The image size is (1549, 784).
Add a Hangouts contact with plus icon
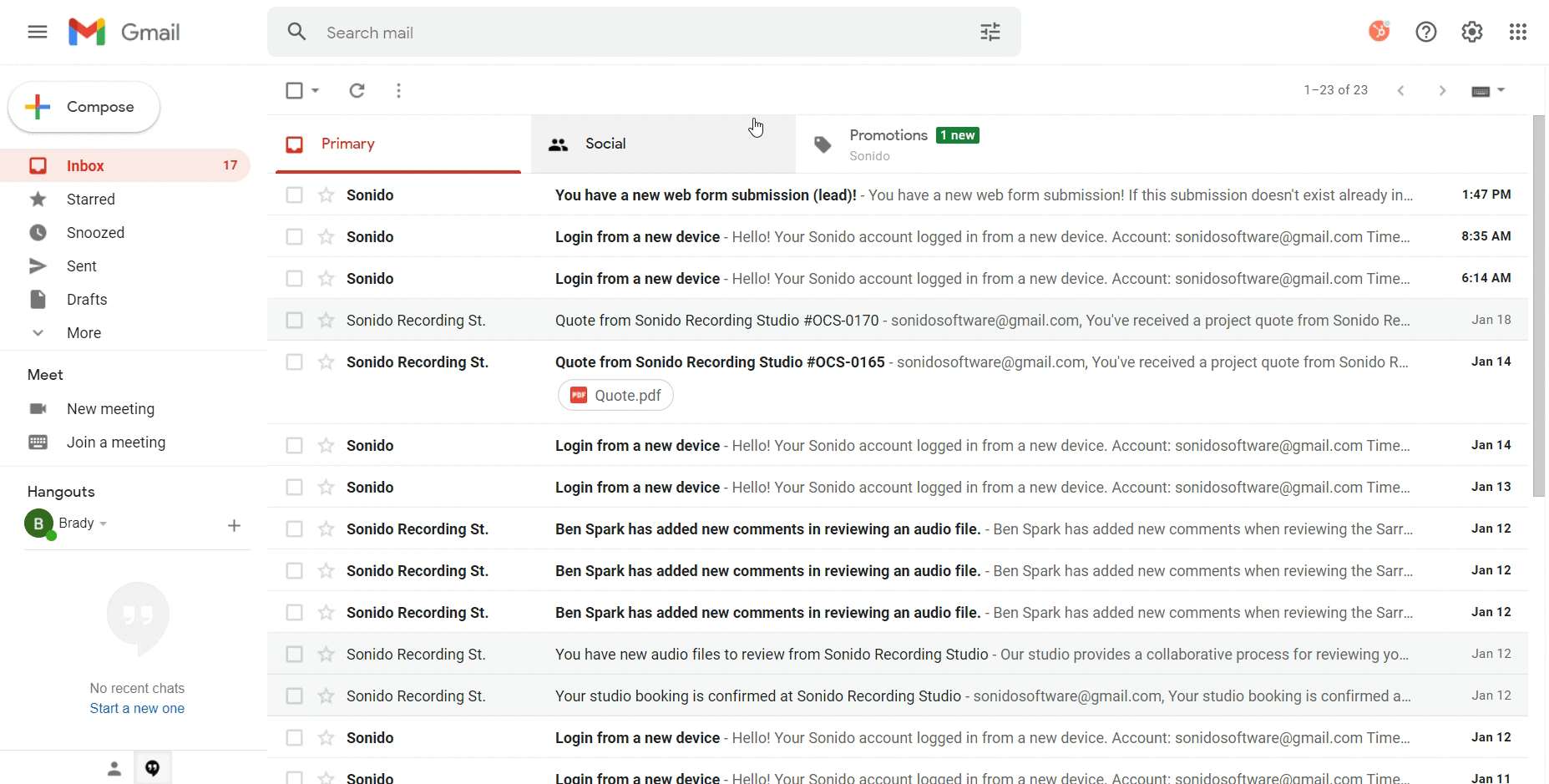click(235, 525)
